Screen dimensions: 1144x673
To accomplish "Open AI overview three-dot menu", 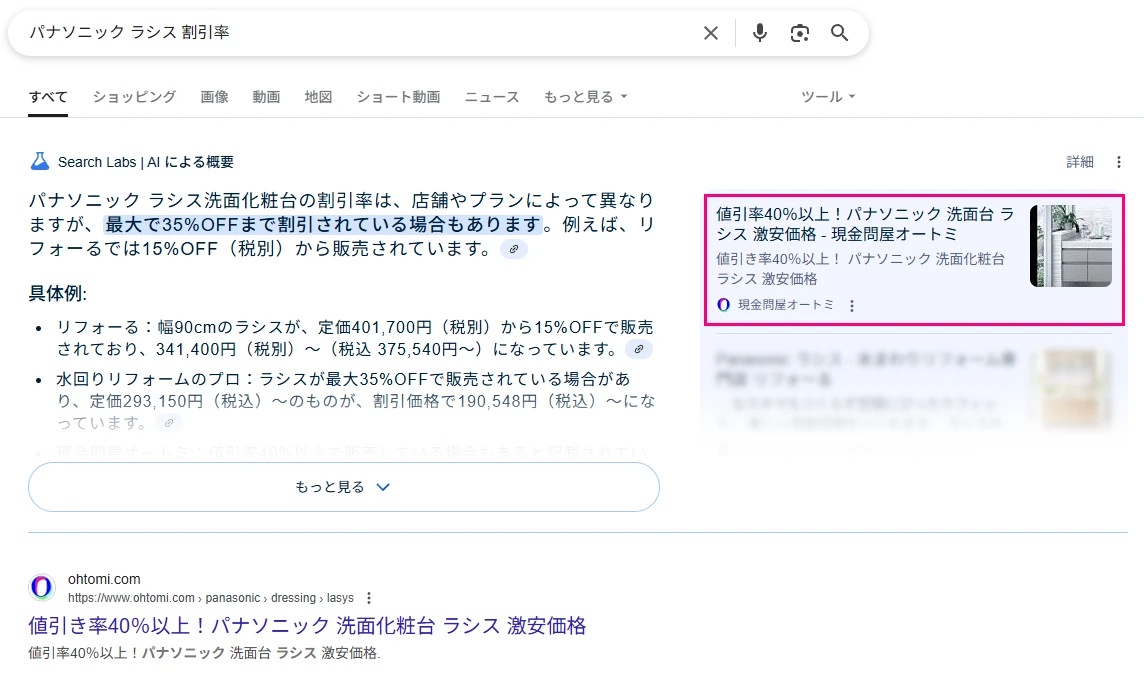I will click(1118, 161).
